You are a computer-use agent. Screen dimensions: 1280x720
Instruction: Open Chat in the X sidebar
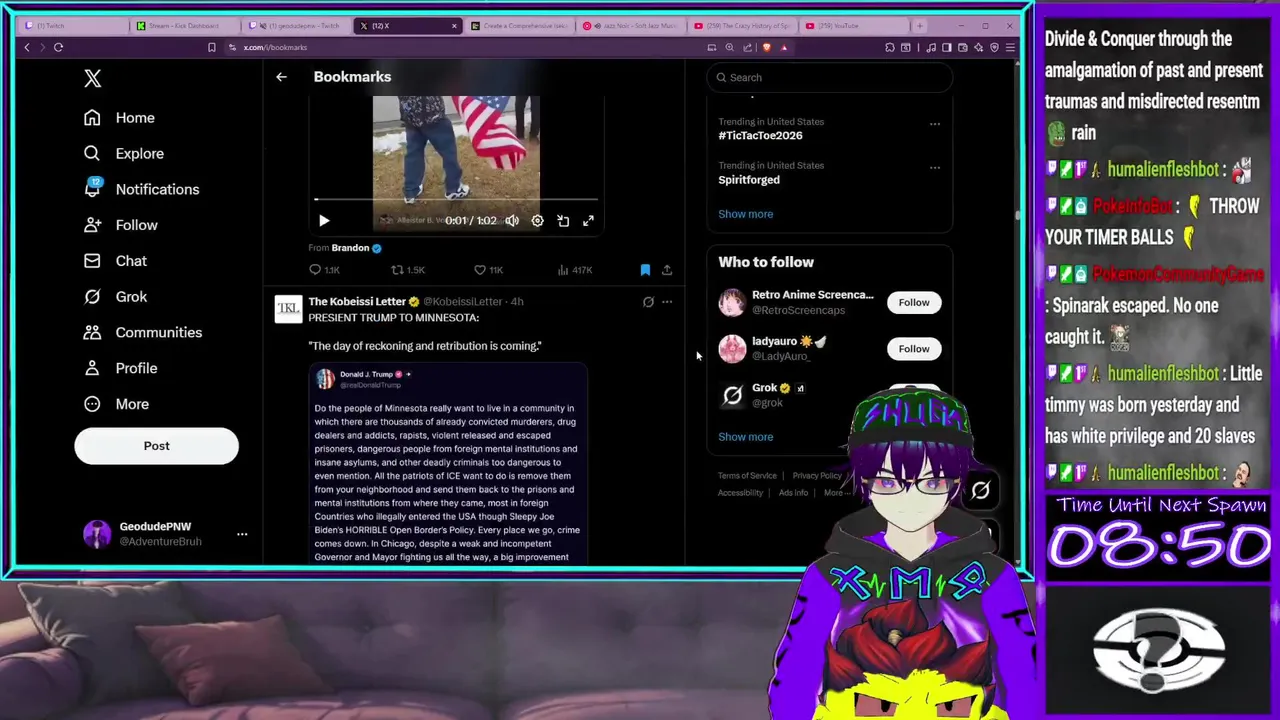coord(115,261)
